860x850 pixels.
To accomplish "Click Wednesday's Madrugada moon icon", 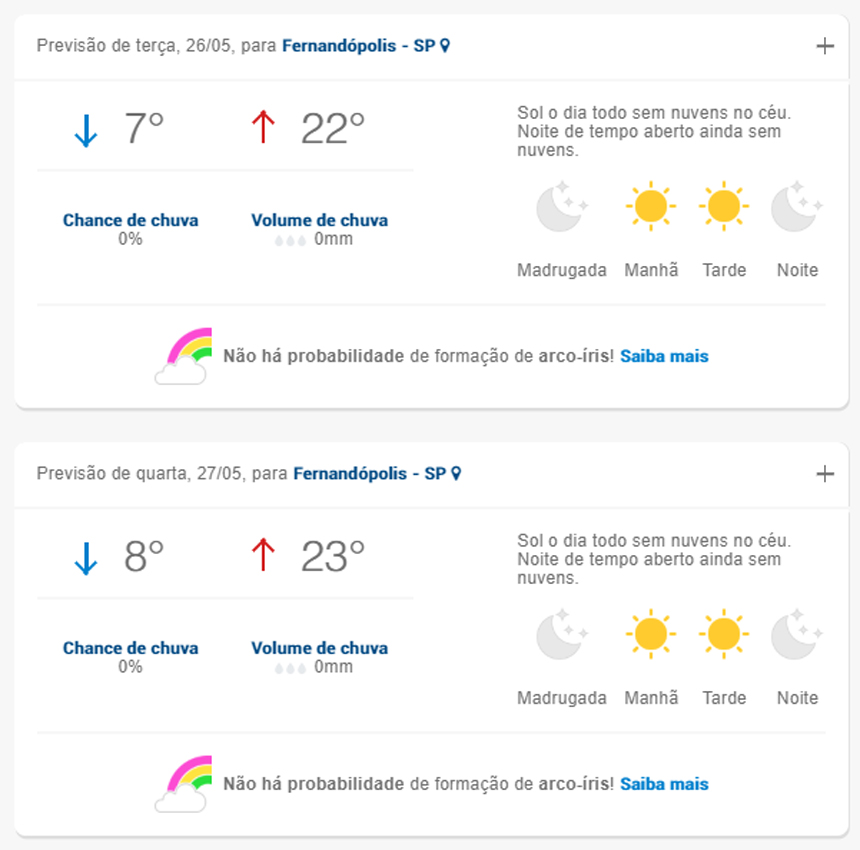I will pyautogui.click(x=561, y=635).
